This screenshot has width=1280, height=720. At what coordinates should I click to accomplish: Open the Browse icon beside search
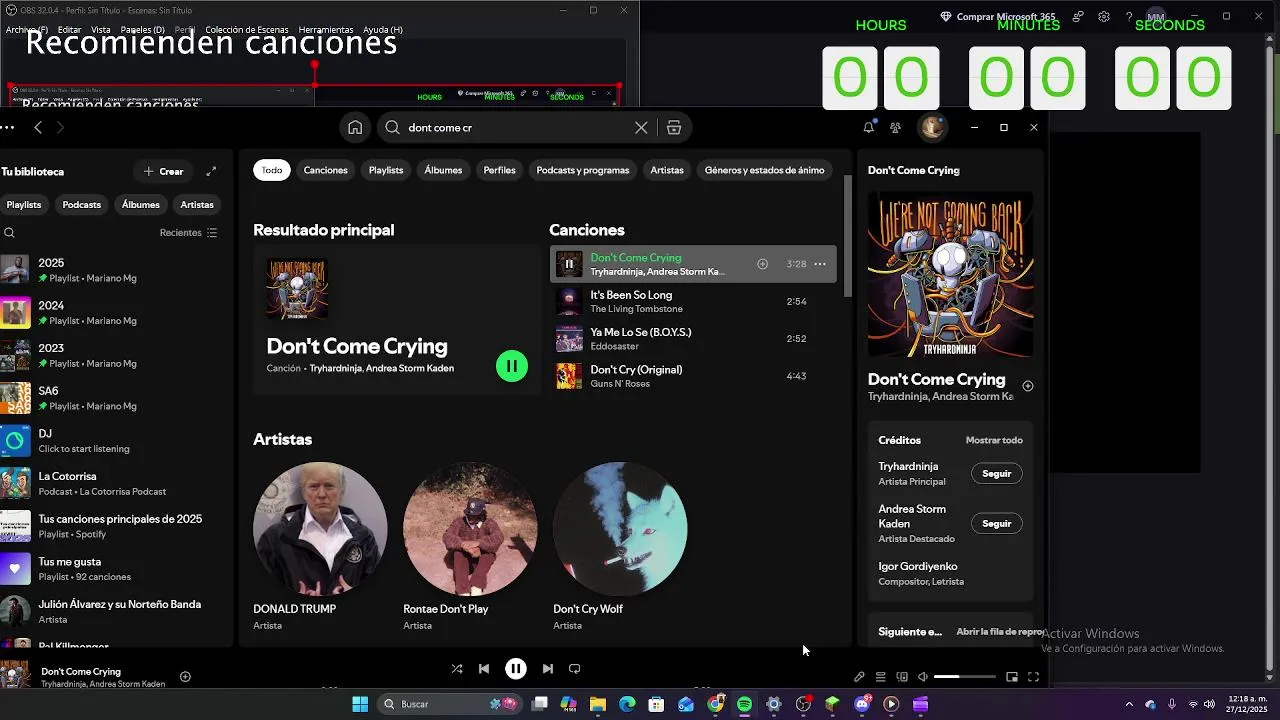674,128
